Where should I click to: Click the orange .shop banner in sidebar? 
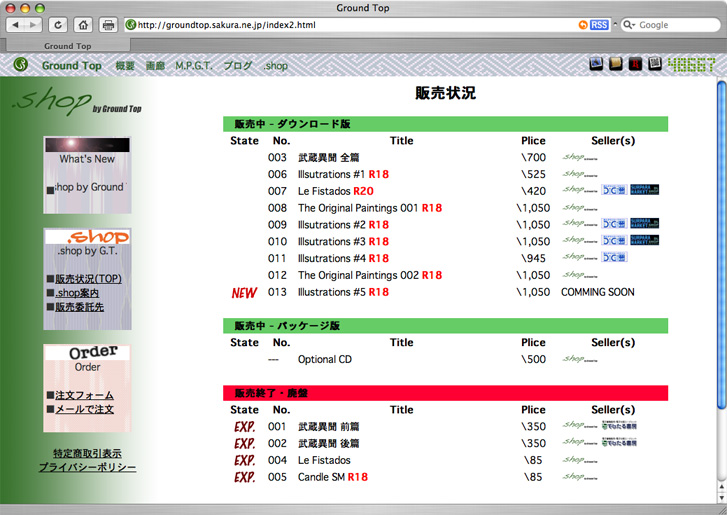[87, 236]
